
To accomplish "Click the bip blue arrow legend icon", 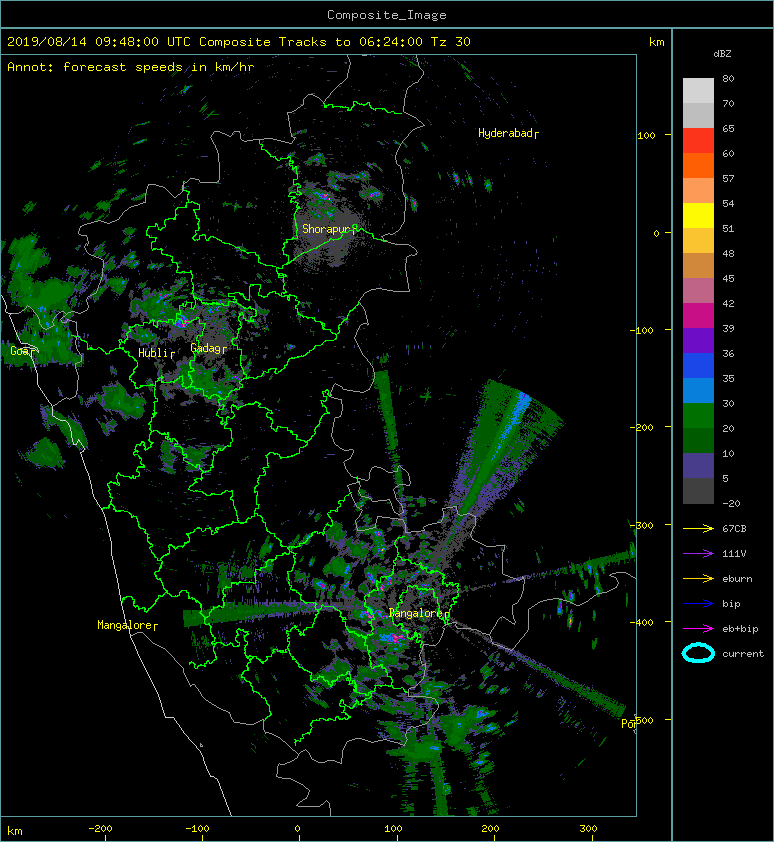I will (698, 604).
